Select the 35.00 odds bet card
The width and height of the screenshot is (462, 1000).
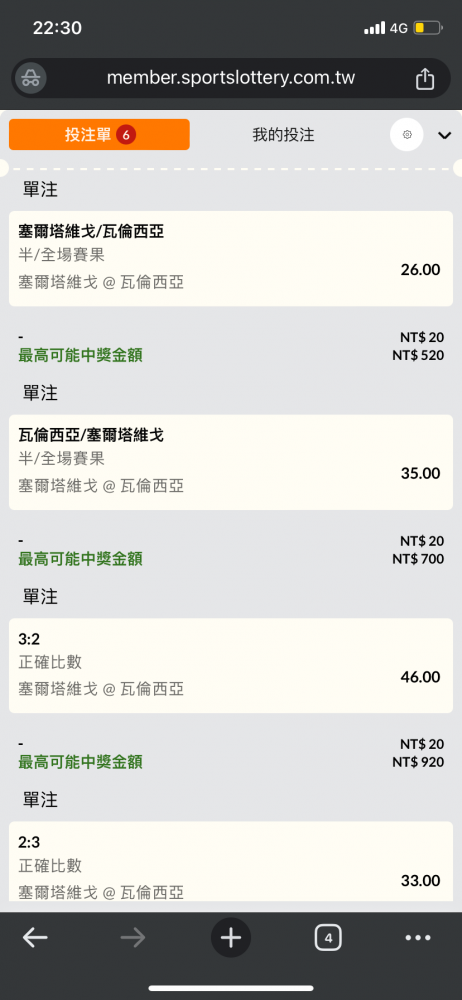pos(231,462)
